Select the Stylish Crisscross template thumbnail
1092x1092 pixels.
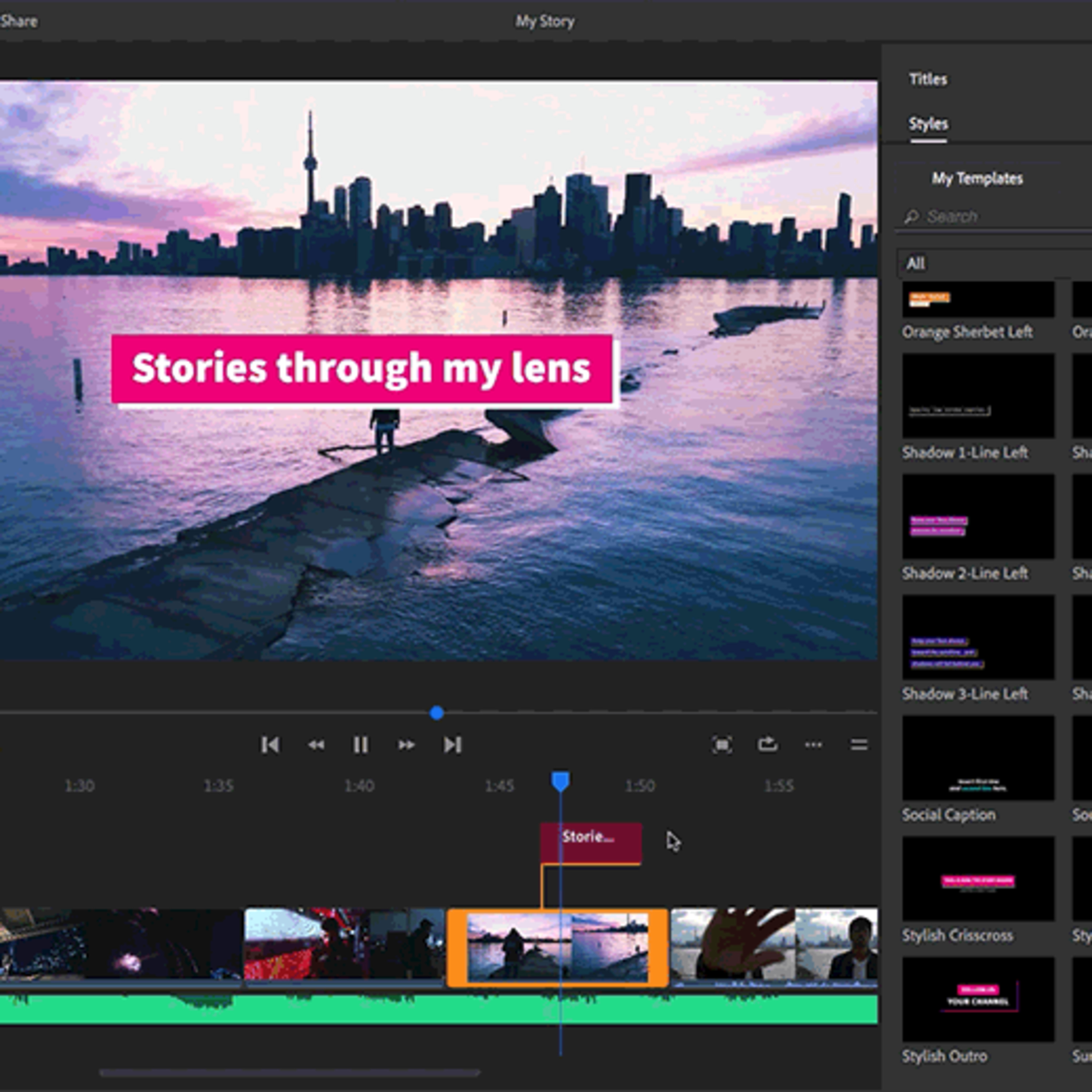(x=978, y=879)
